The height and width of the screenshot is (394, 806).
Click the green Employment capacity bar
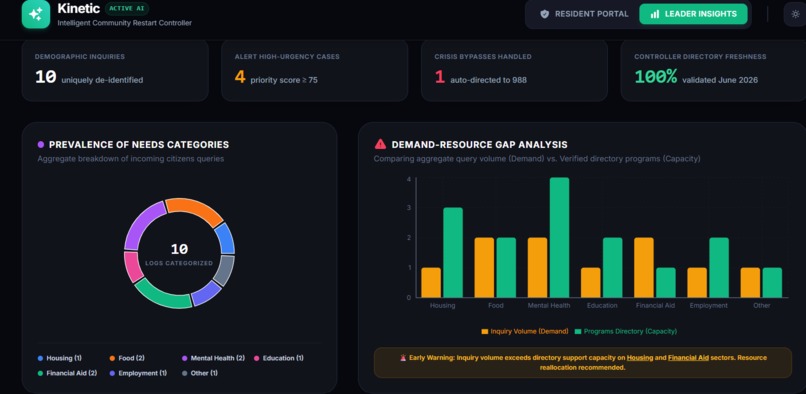tap(719, 267)
